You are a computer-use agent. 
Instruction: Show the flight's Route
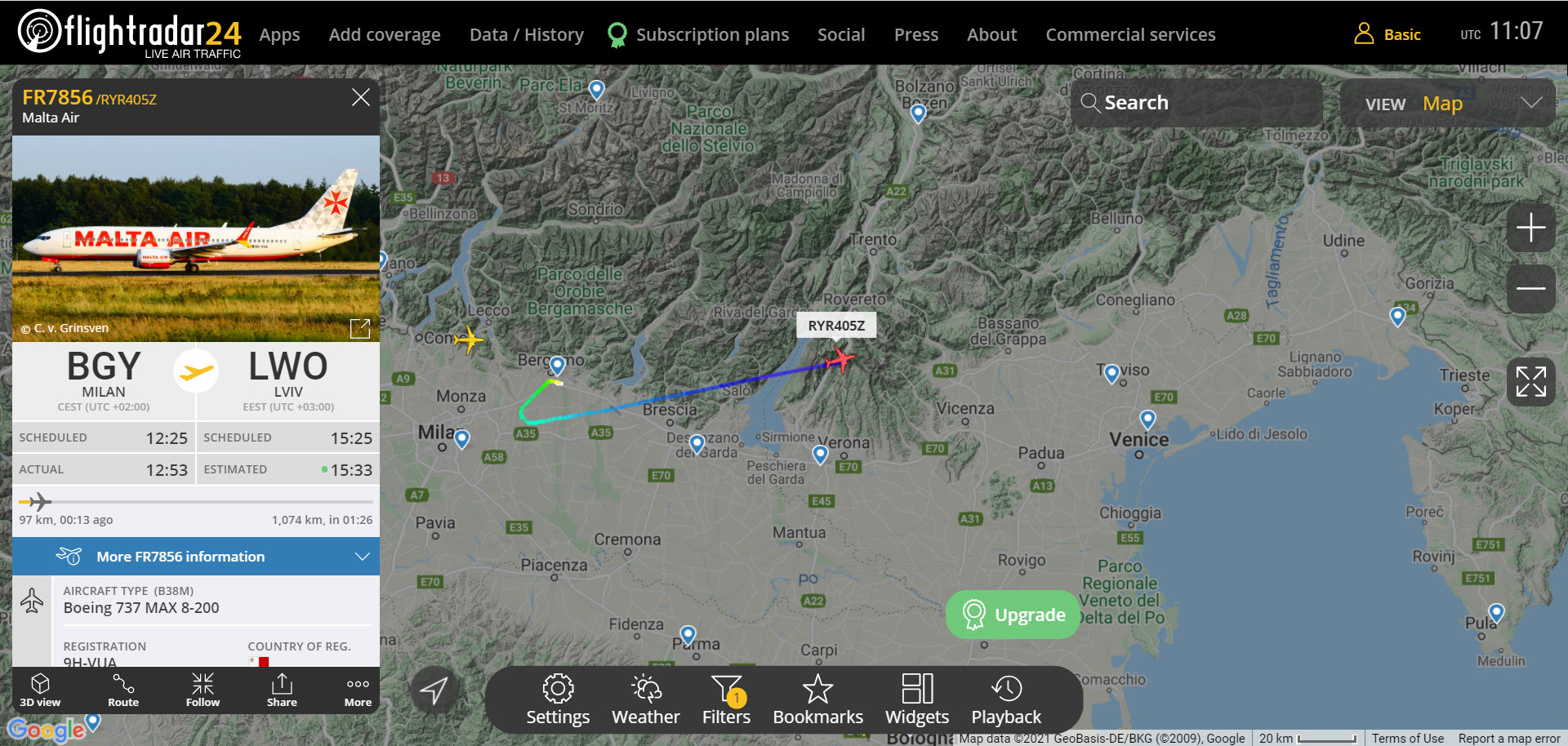pos(123,690)
